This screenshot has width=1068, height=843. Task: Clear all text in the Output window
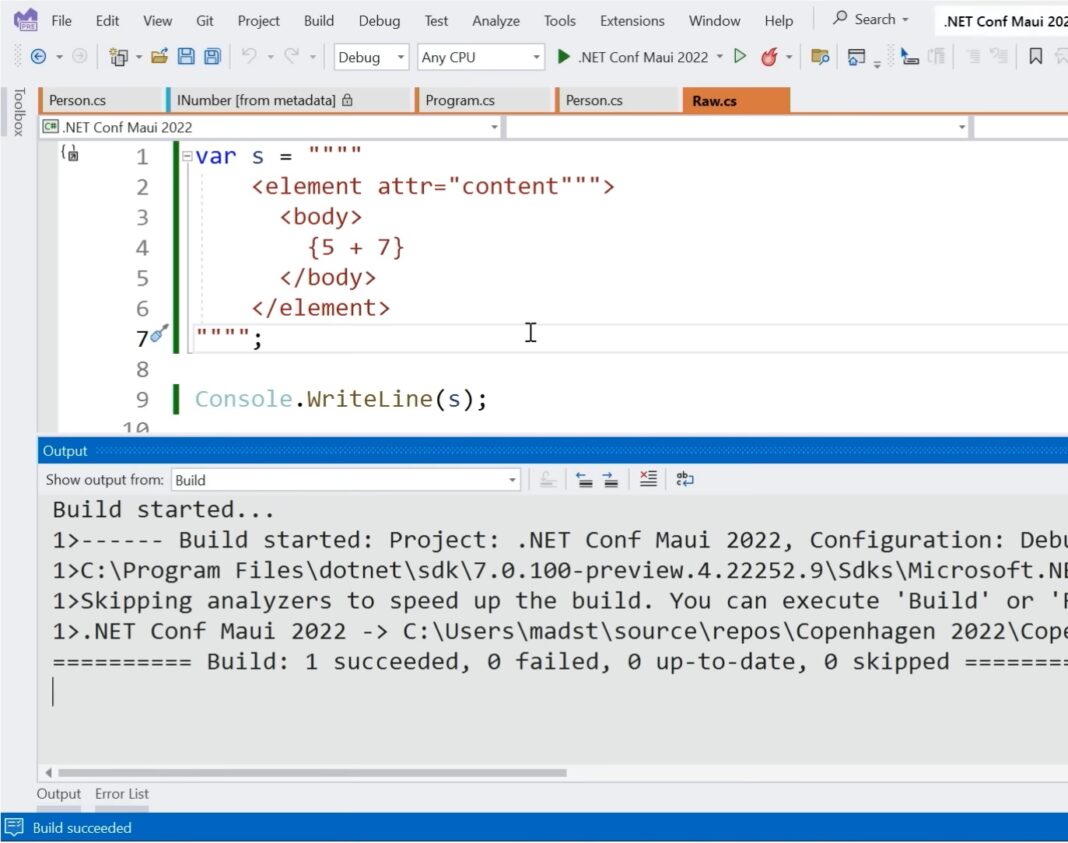[648, 479]
